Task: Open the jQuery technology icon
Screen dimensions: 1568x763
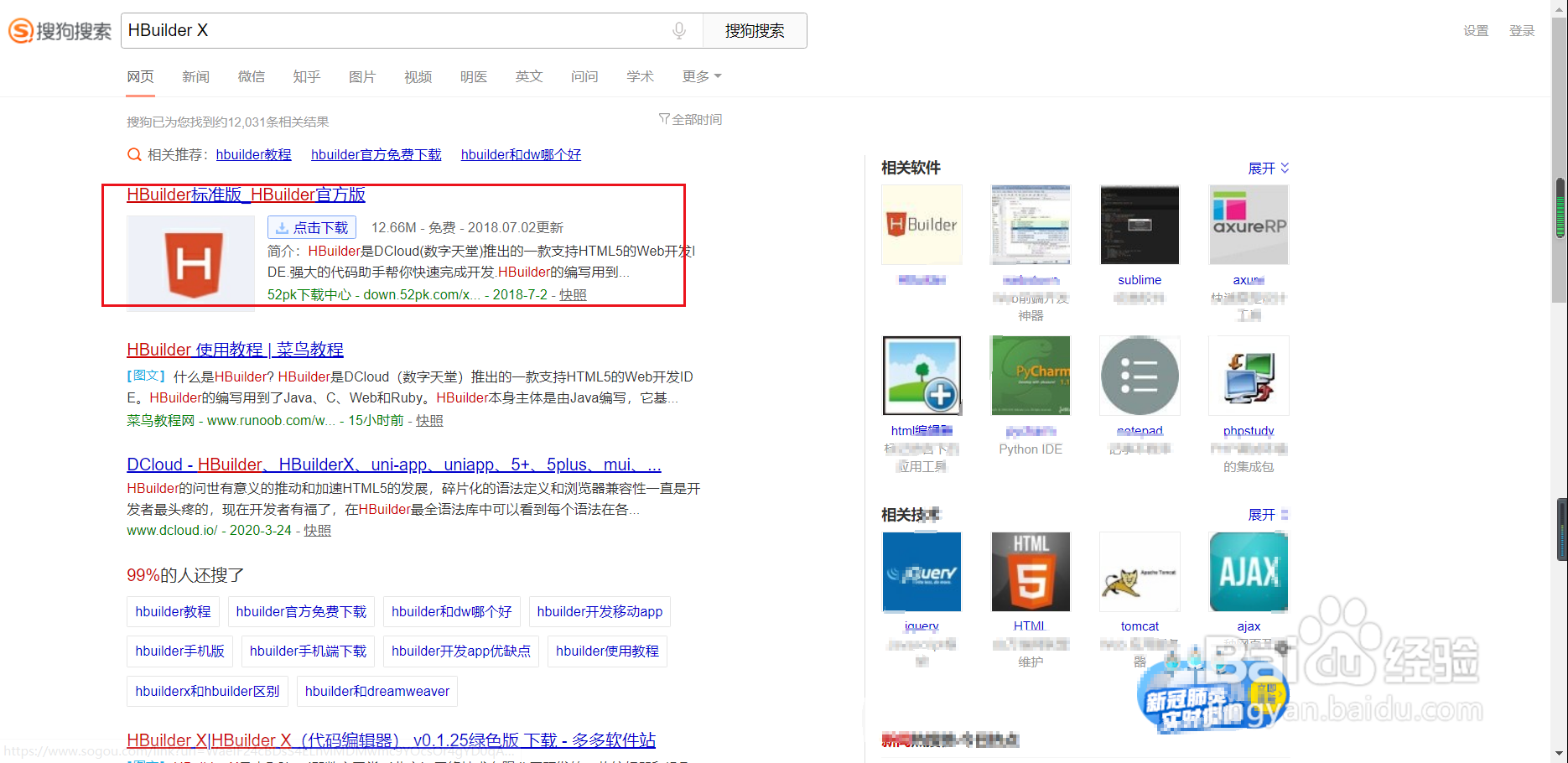Action: point(922,572)
